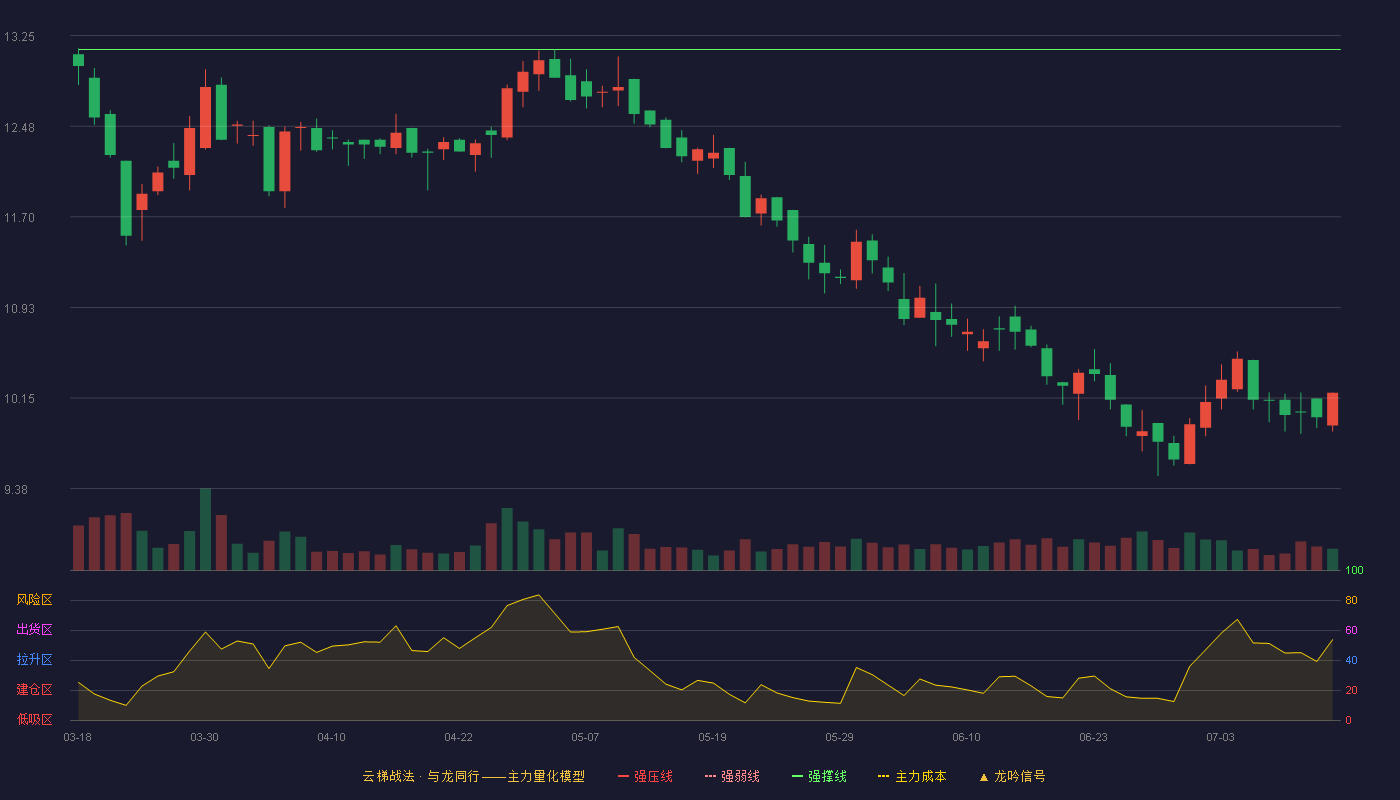Toggle the 龙吟信号 legend item
The image size is (1400, 800).
click(x=1011, y=776)
